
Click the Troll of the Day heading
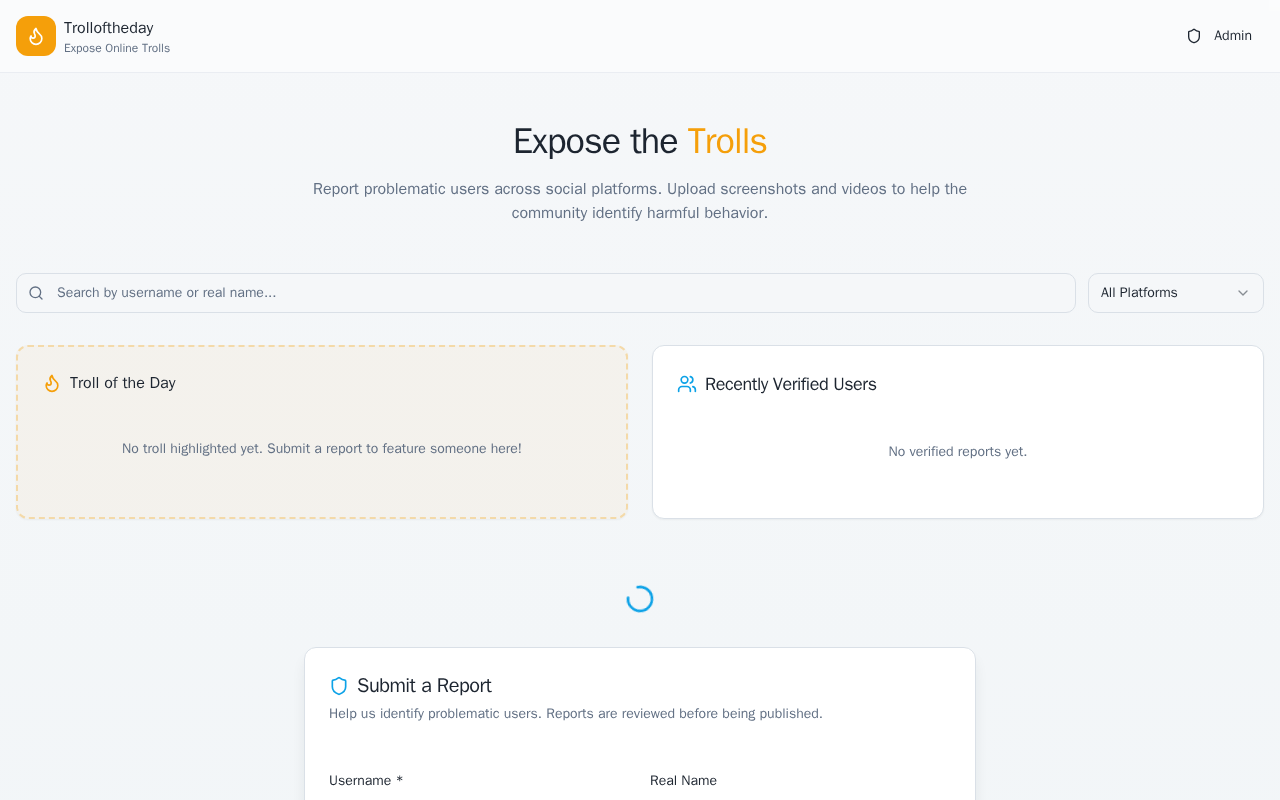tap(123, 383)
